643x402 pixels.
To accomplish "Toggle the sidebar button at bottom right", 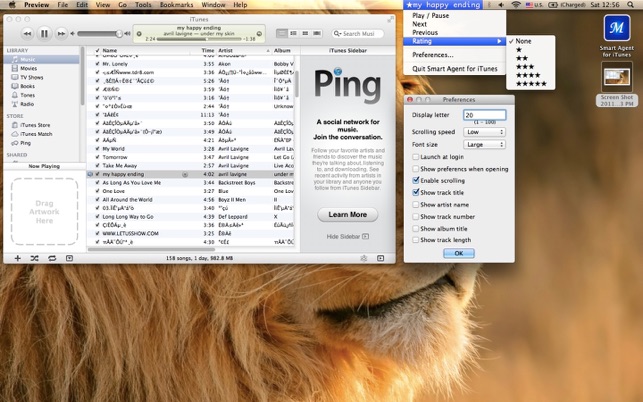I will (381, 258).
